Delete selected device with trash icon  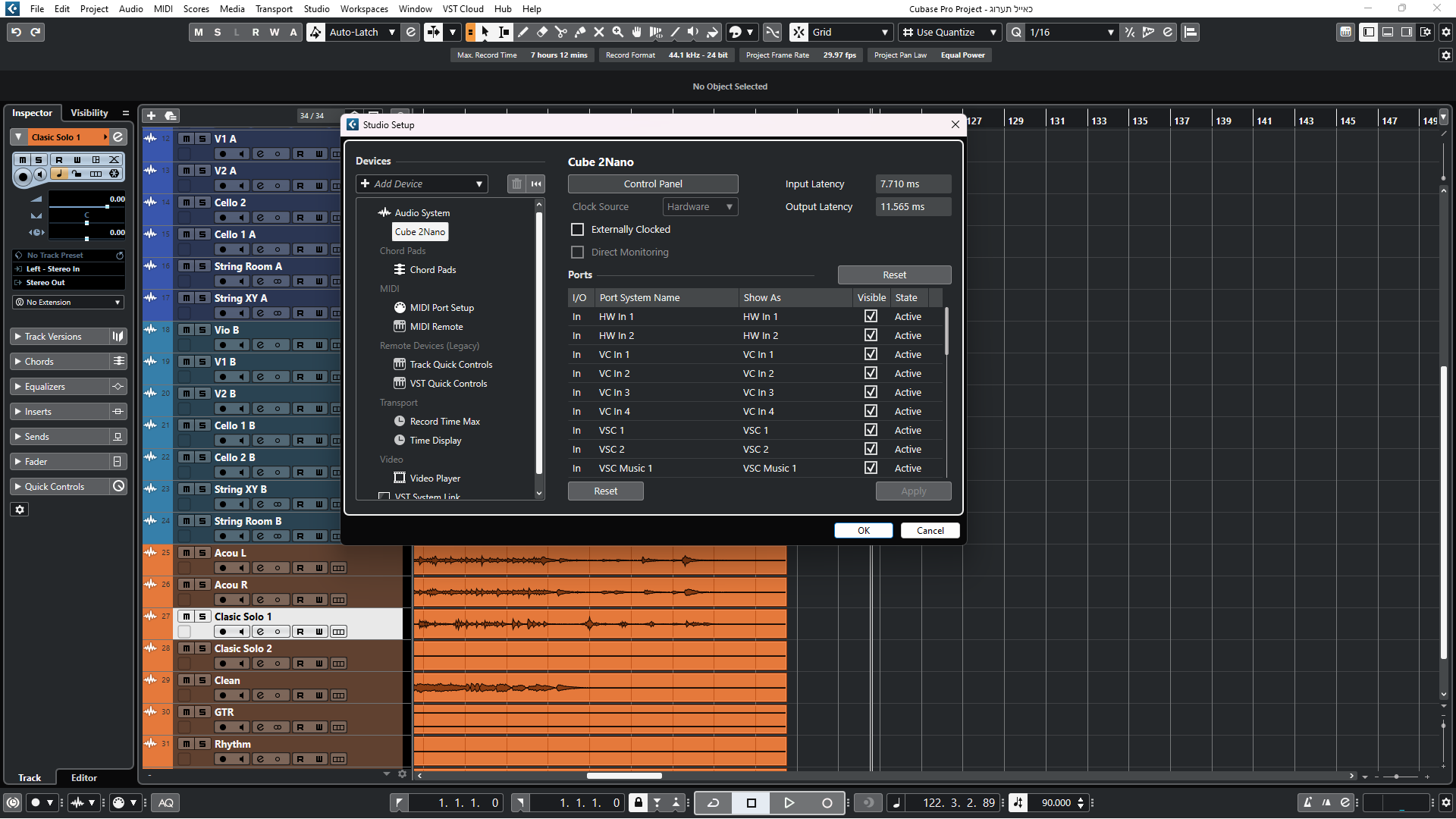516,184
